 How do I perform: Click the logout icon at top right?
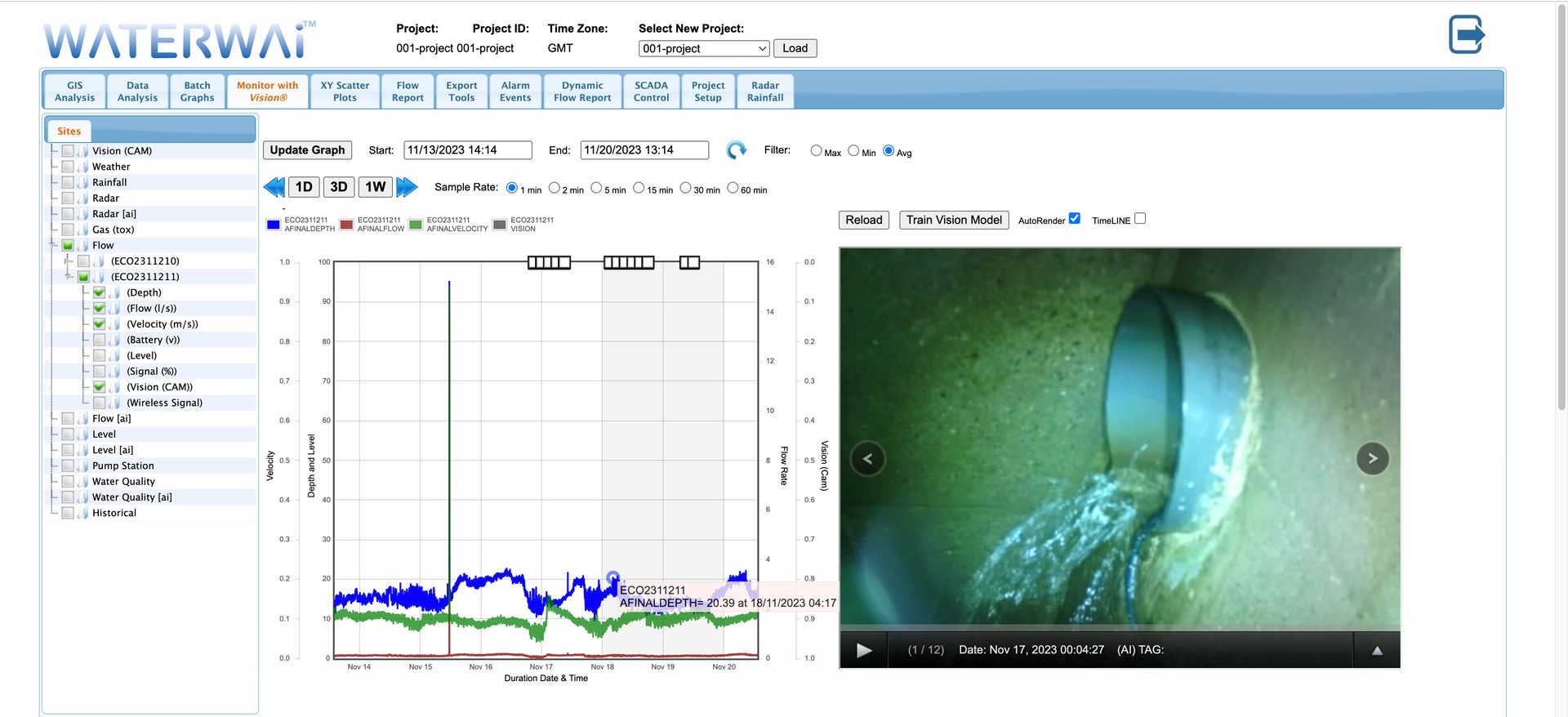[x=1467, y=34]
